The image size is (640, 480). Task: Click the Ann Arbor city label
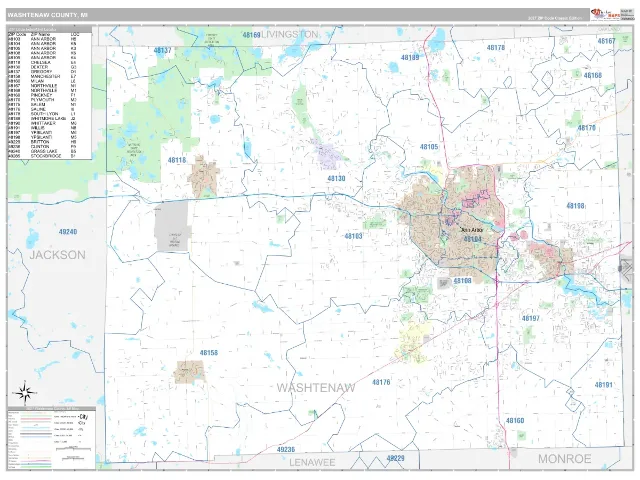pyautogui.click(x=472, y=230)
